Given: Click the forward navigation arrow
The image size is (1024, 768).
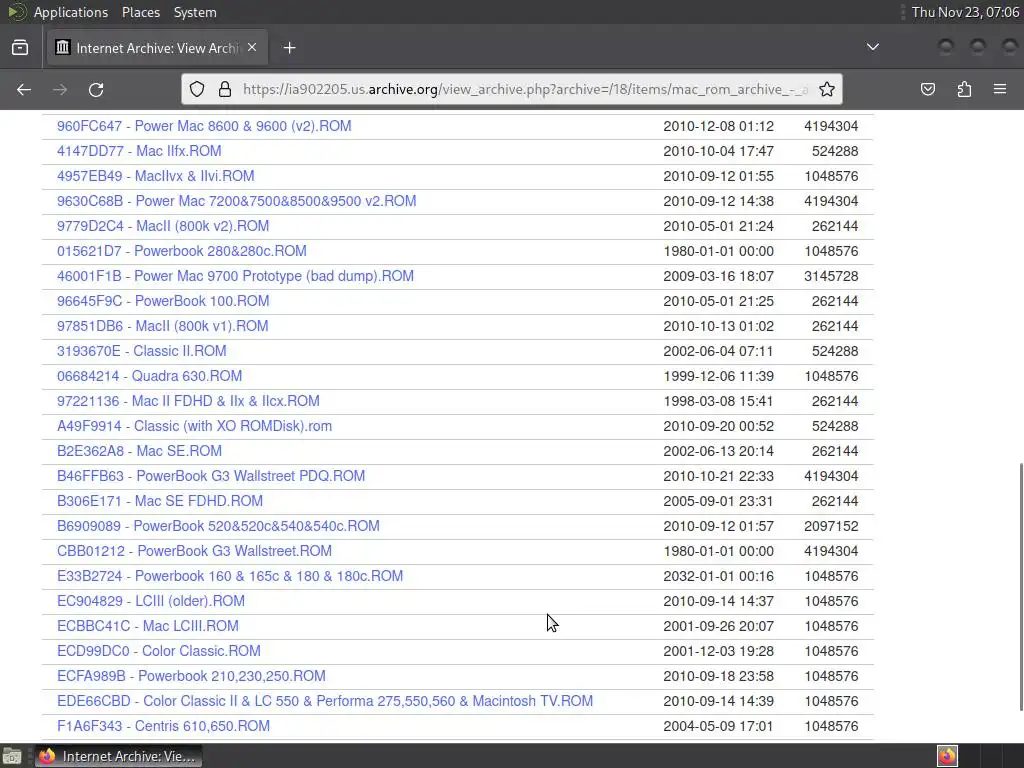Looking at the screenshot, I should coord(60,89).
